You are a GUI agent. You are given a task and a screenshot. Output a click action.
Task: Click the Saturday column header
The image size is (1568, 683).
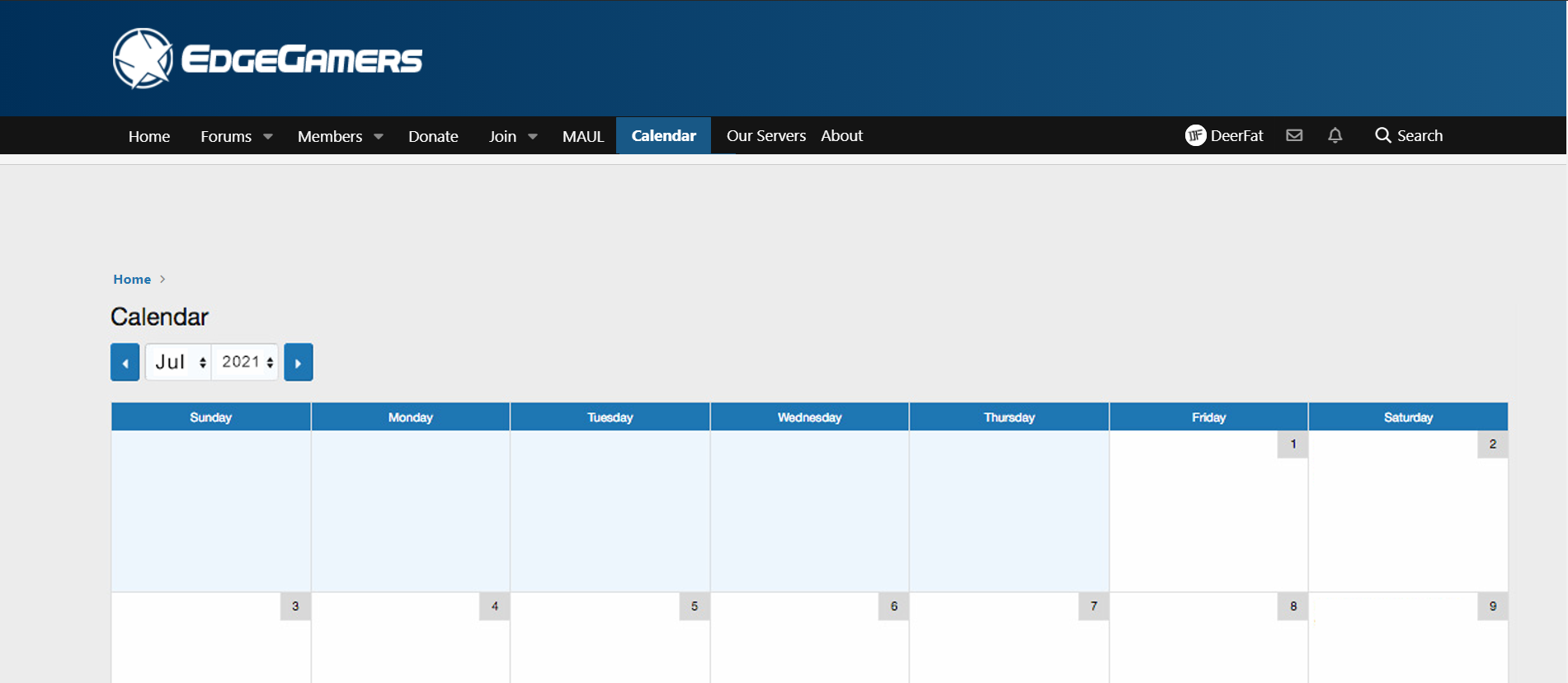[1408, 417]
